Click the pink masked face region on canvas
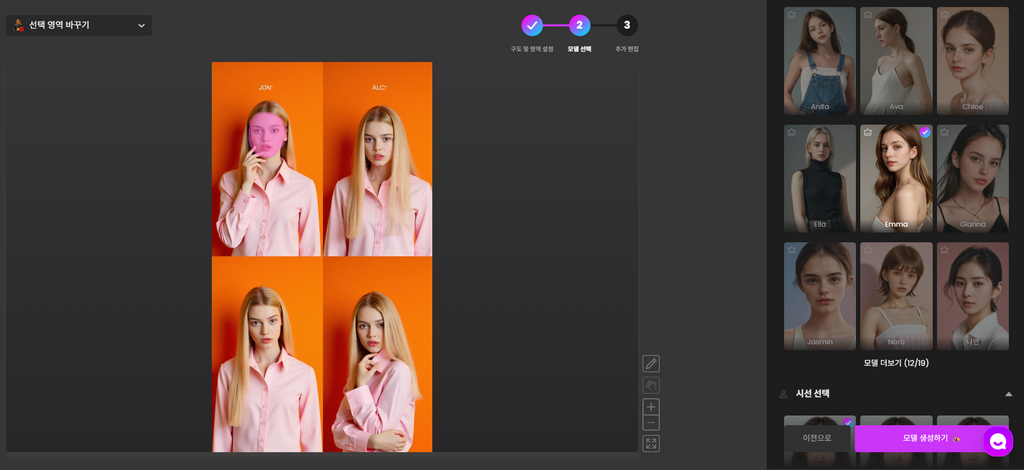Image resolution: width=1024 pixels, height=470 pixels. click(x=266, y=133)
